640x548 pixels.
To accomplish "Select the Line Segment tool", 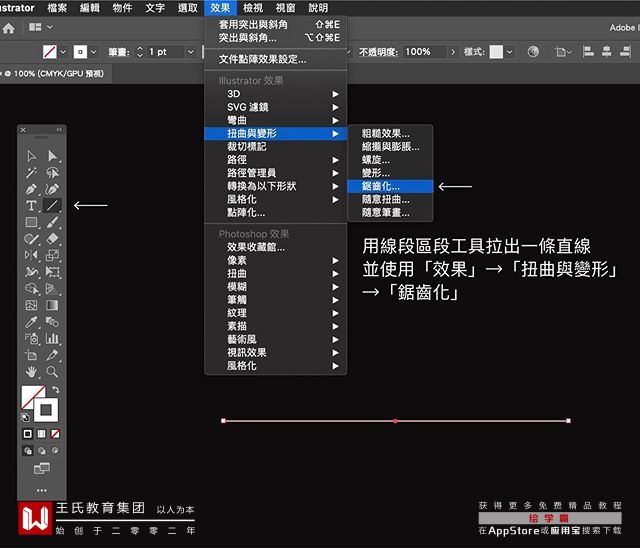I will tap(52, 206).
